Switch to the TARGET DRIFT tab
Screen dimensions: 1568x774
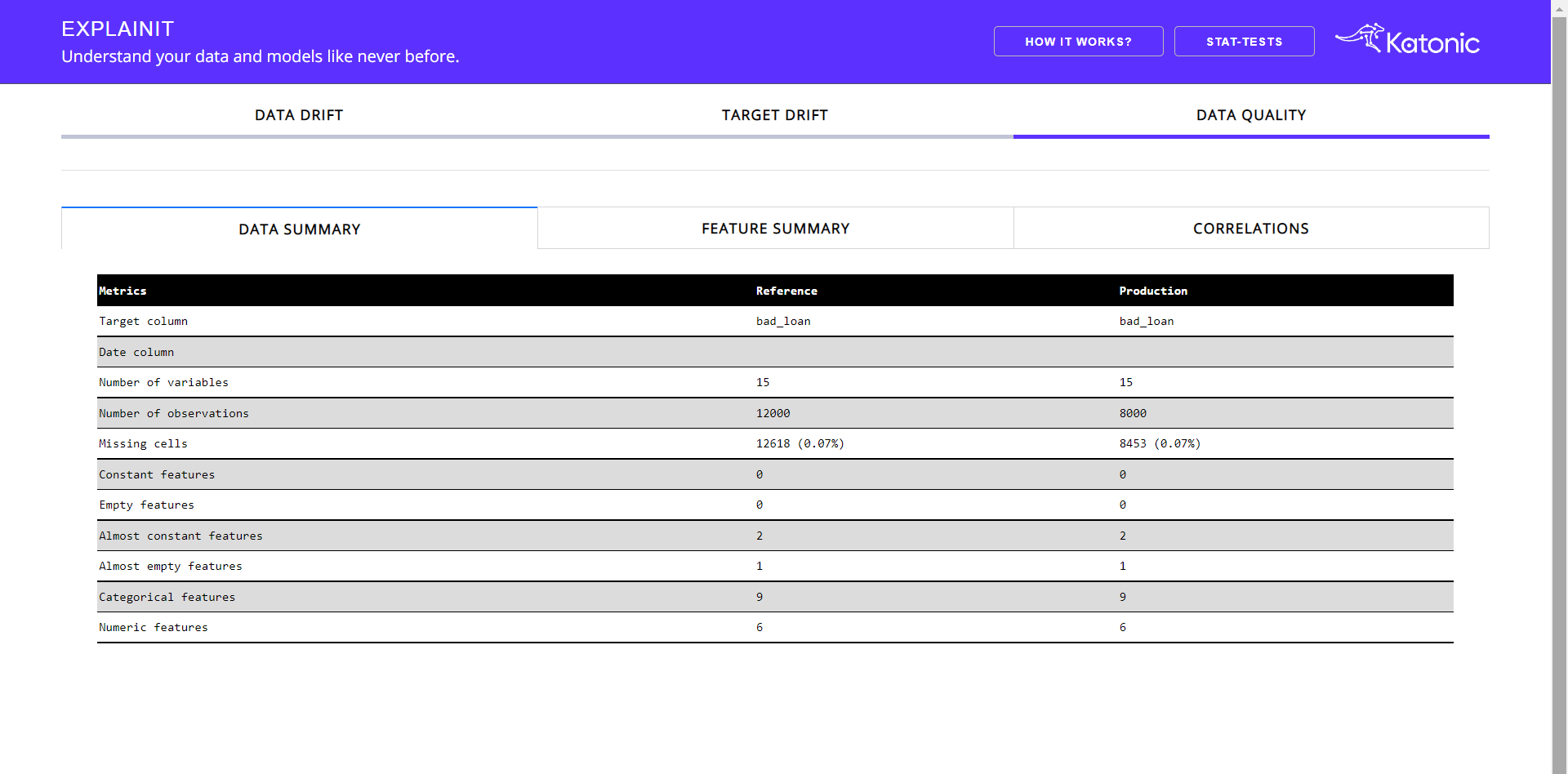[x=775, y=115]
